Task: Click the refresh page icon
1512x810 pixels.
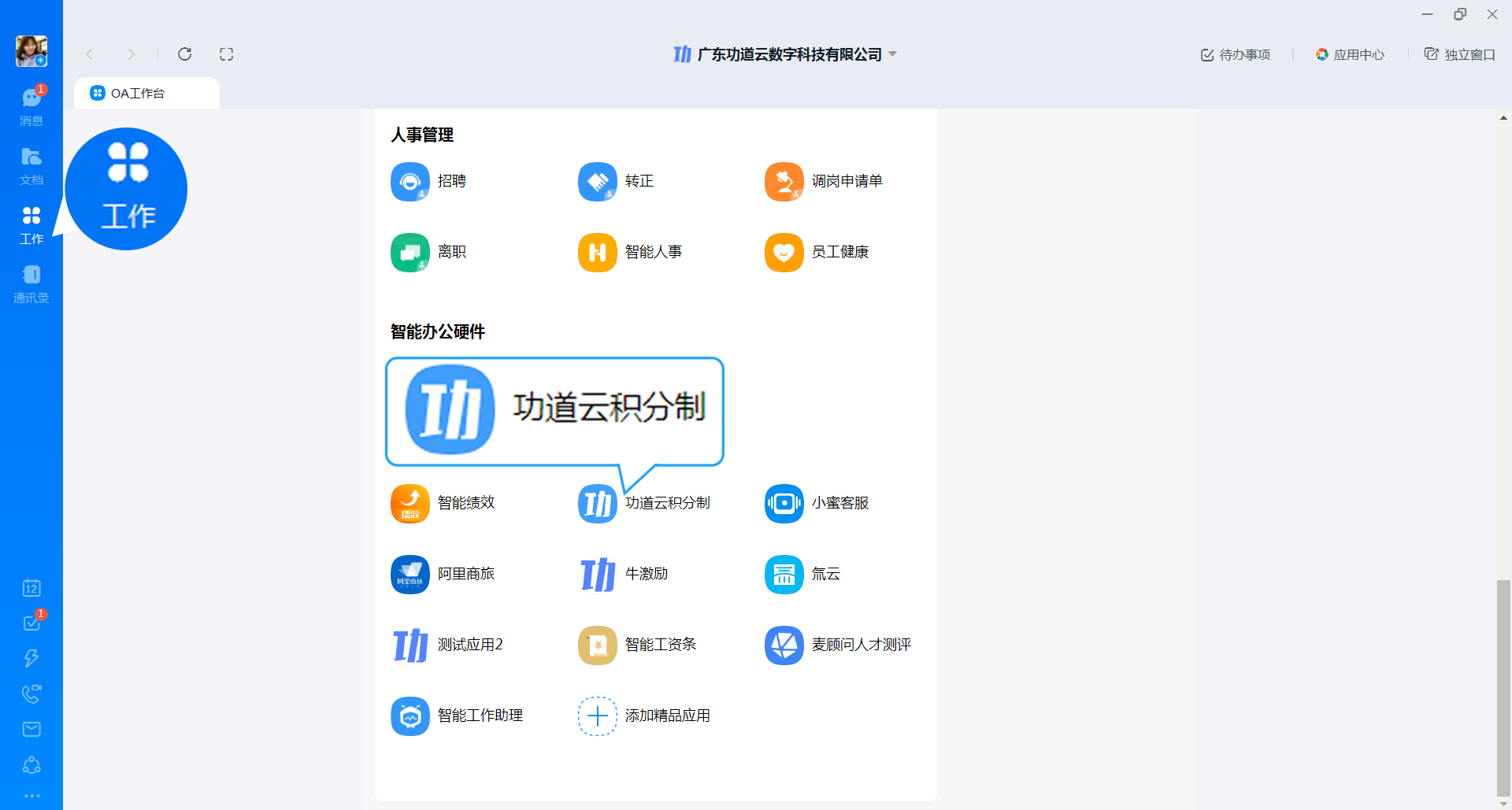Action: point(185,54)
